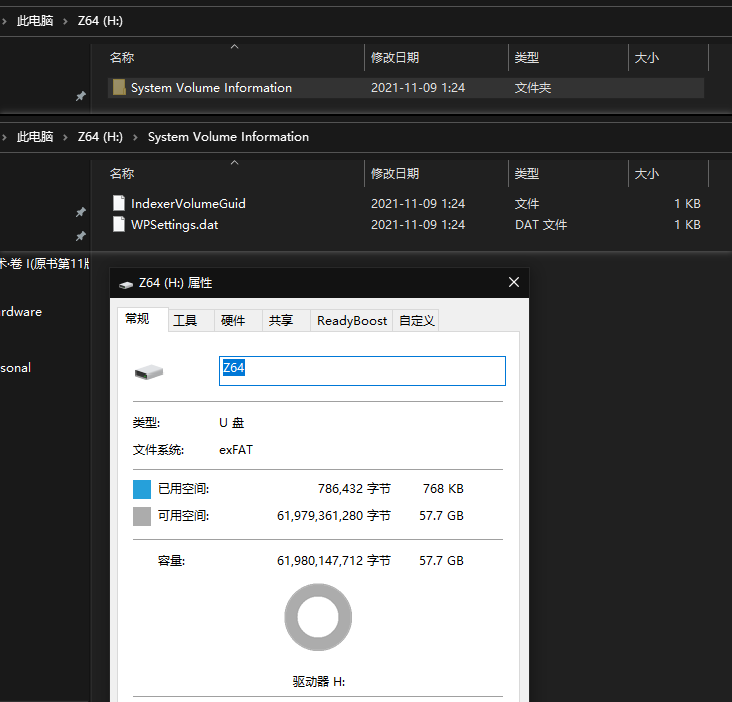Click the blue 已用空间 color swatch

pos(142,490)
